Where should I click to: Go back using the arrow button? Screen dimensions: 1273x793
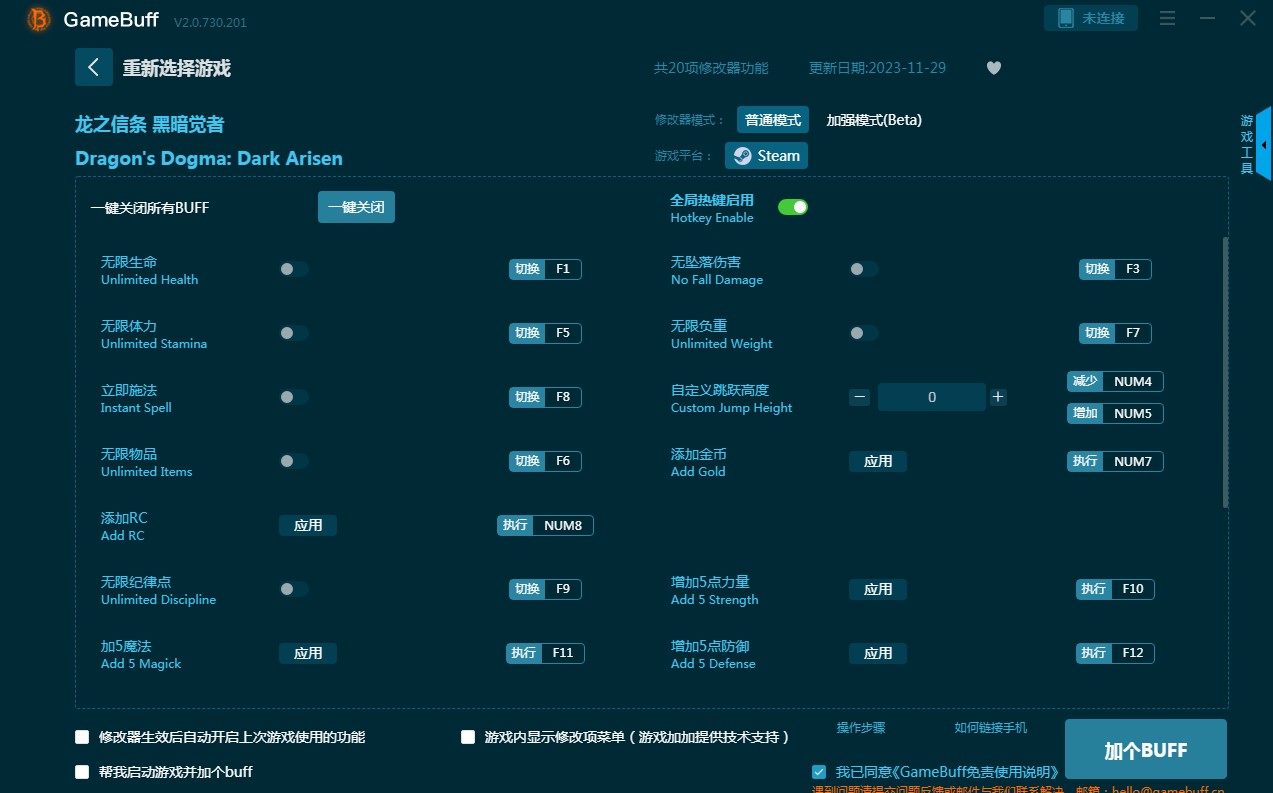pos(94,67)
